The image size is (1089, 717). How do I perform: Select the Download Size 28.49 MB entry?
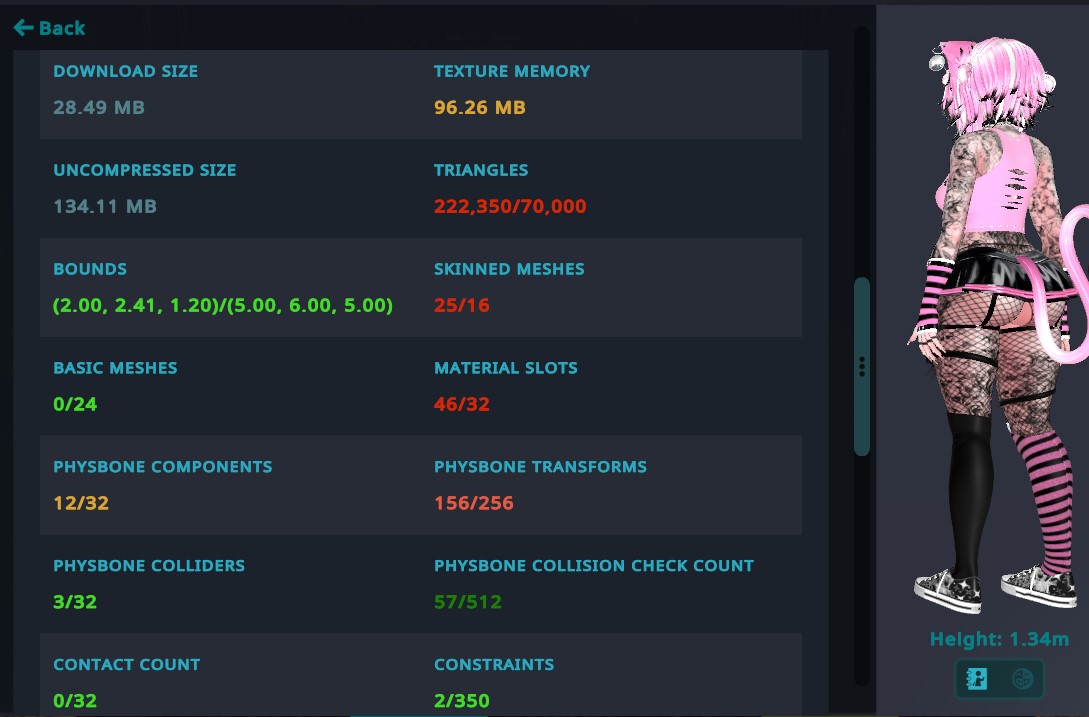tap(99, 108)
